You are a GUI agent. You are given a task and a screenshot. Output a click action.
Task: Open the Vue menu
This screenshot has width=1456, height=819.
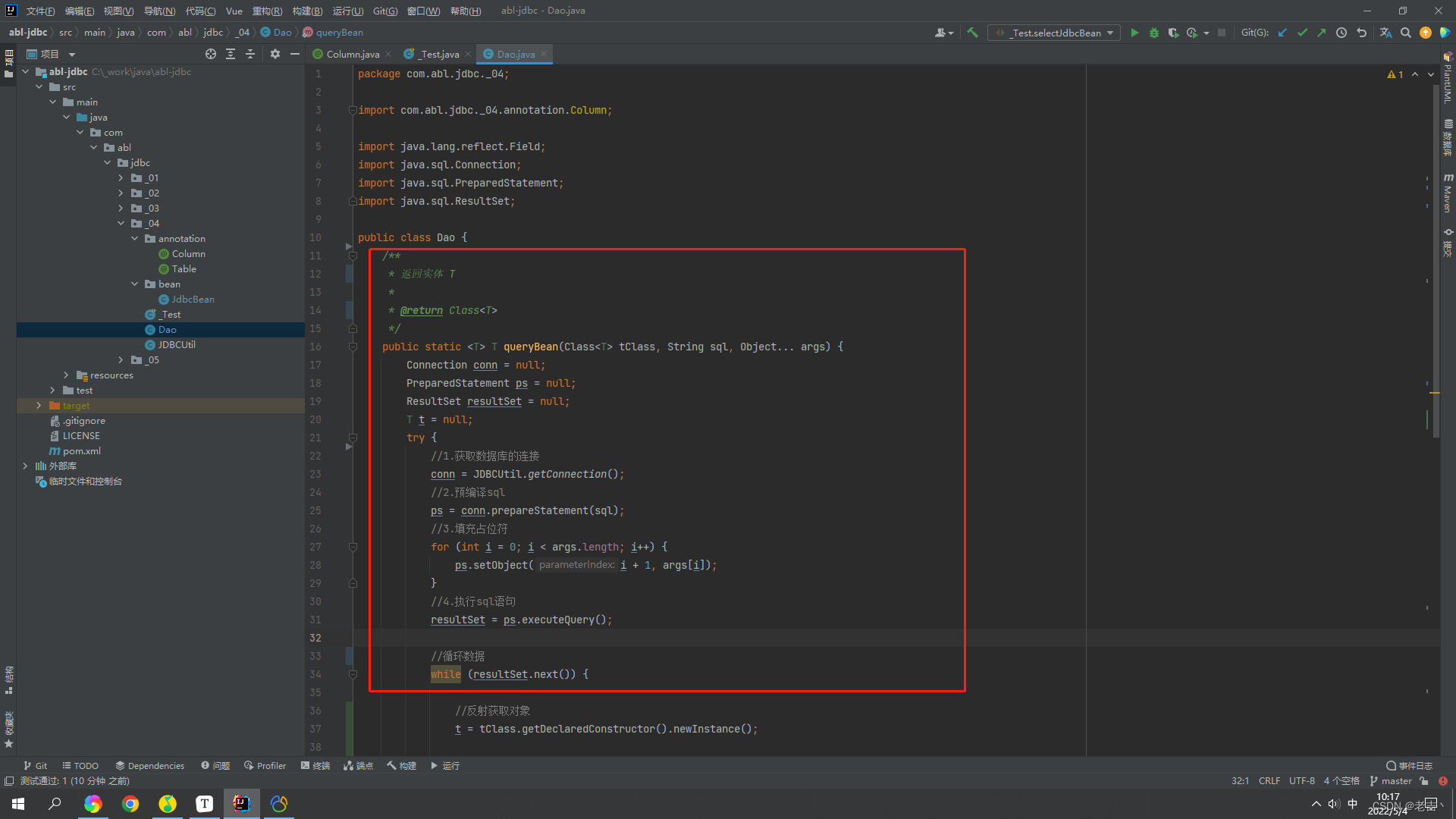[x=234, y=11]
